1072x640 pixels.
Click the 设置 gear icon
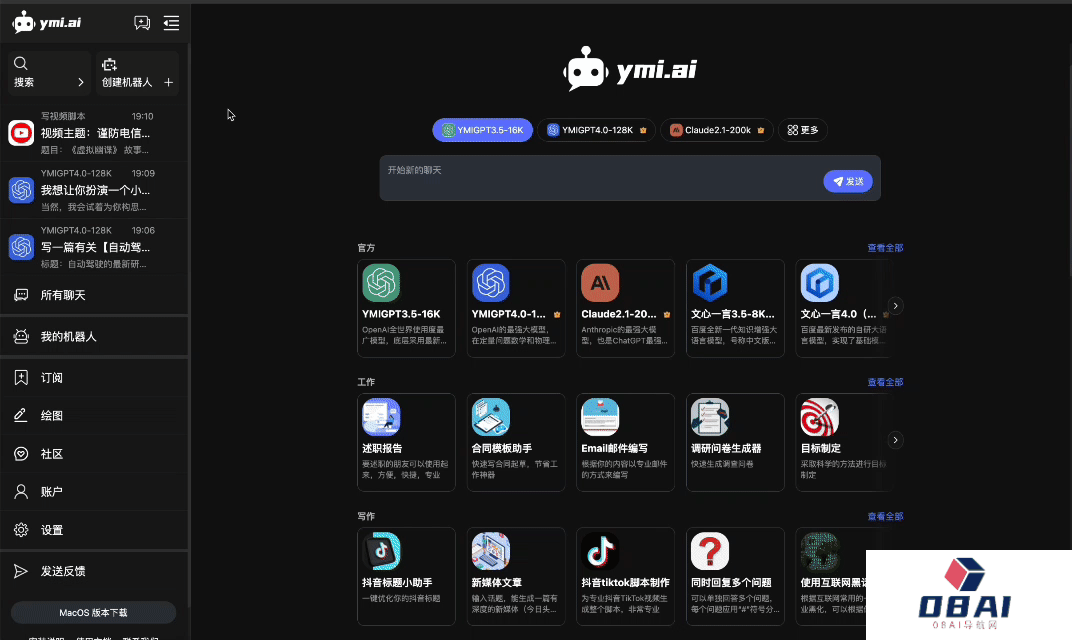[21, 530]
